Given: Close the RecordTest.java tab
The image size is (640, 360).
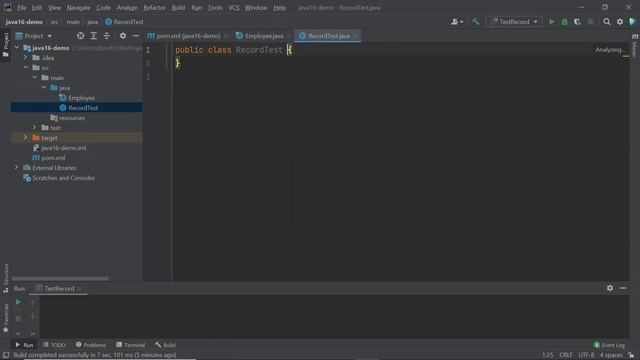Looking at the screenshot, I should click(x=356, y=36).
